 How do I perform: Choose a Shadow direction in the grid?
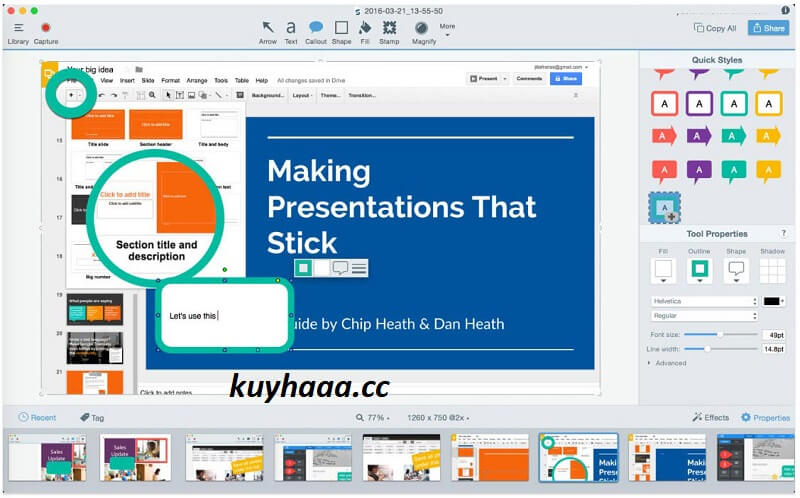[x=772, y=270]
